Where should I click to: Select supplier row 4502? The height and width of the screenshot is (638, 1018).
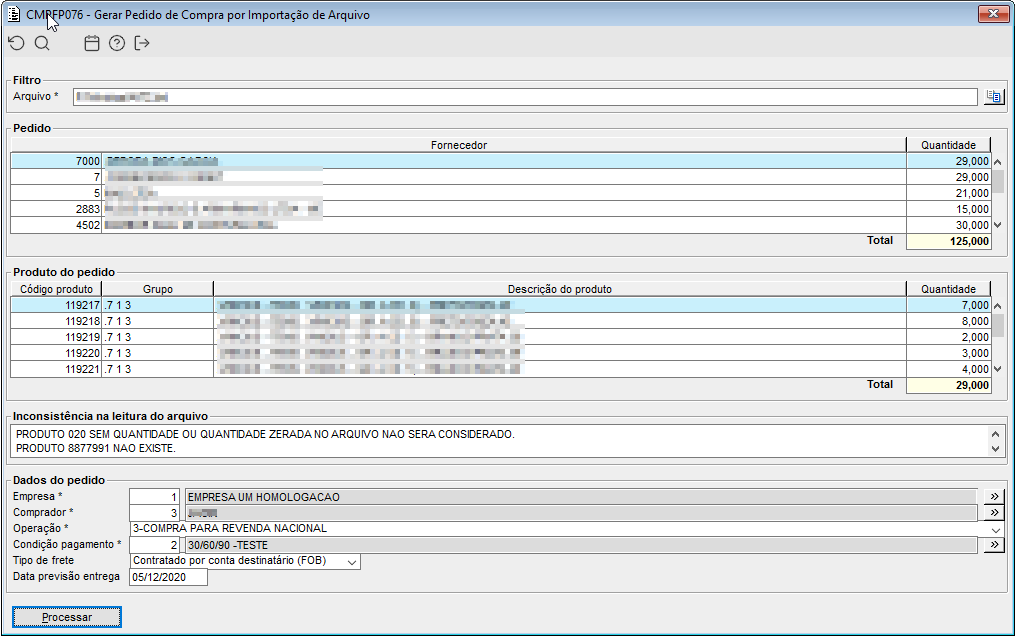pyautogui.click(x=501, y=225)
